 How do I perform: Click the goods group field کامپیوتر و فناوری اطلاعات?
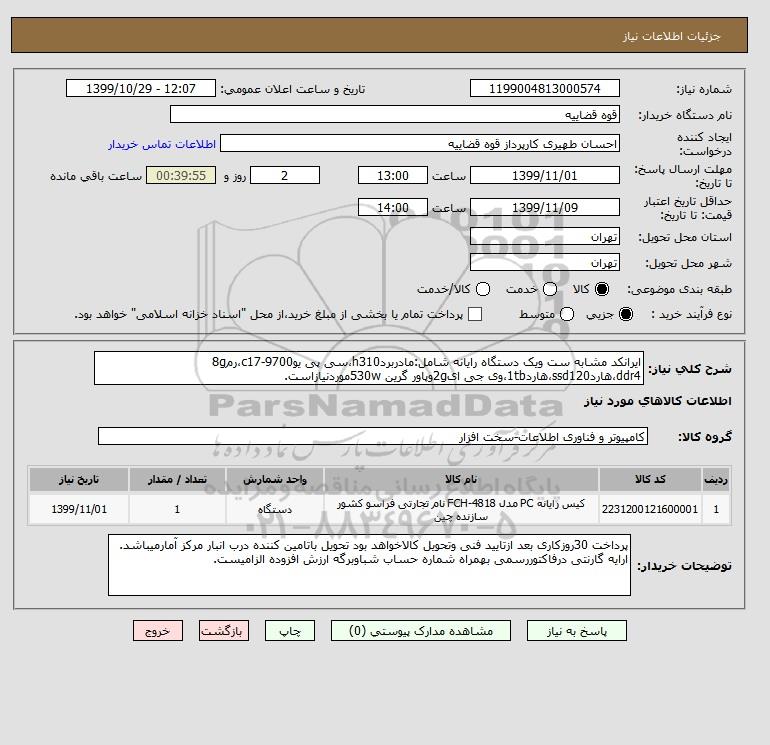click(x=373, y=436)
